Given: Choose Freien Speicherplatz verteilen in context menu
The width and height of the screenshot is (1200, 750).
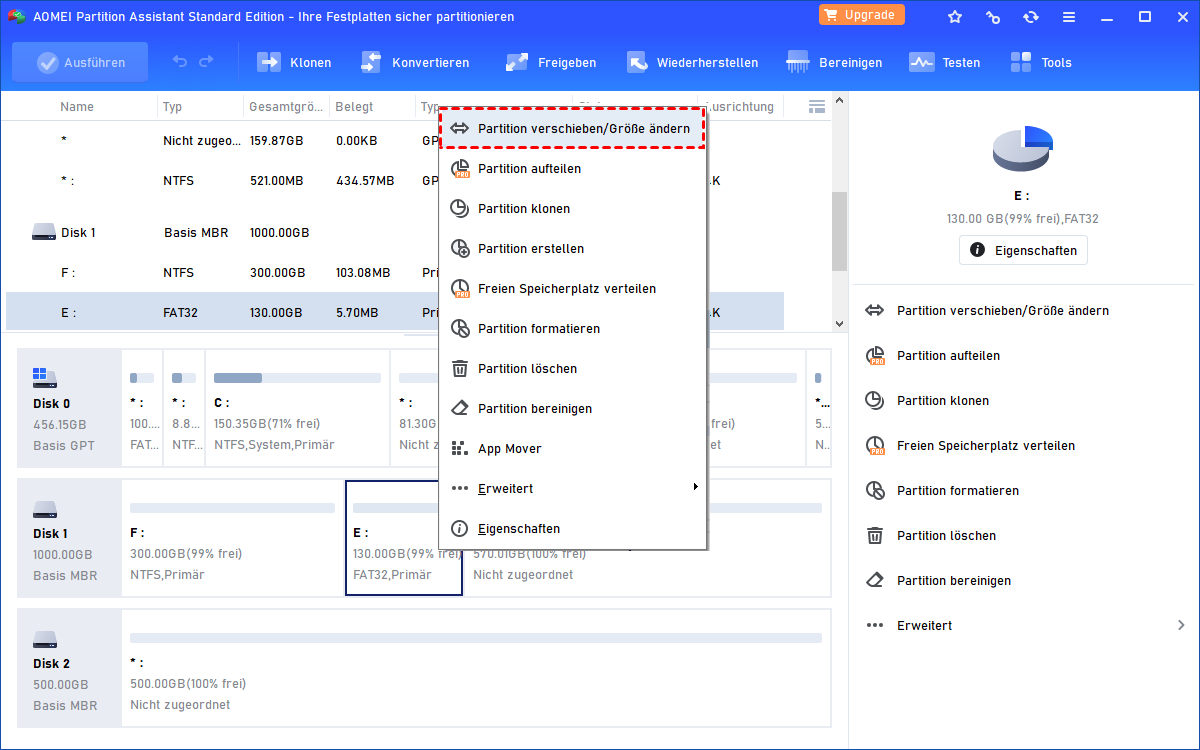Looking at the screenshot, I should (573, 289).
